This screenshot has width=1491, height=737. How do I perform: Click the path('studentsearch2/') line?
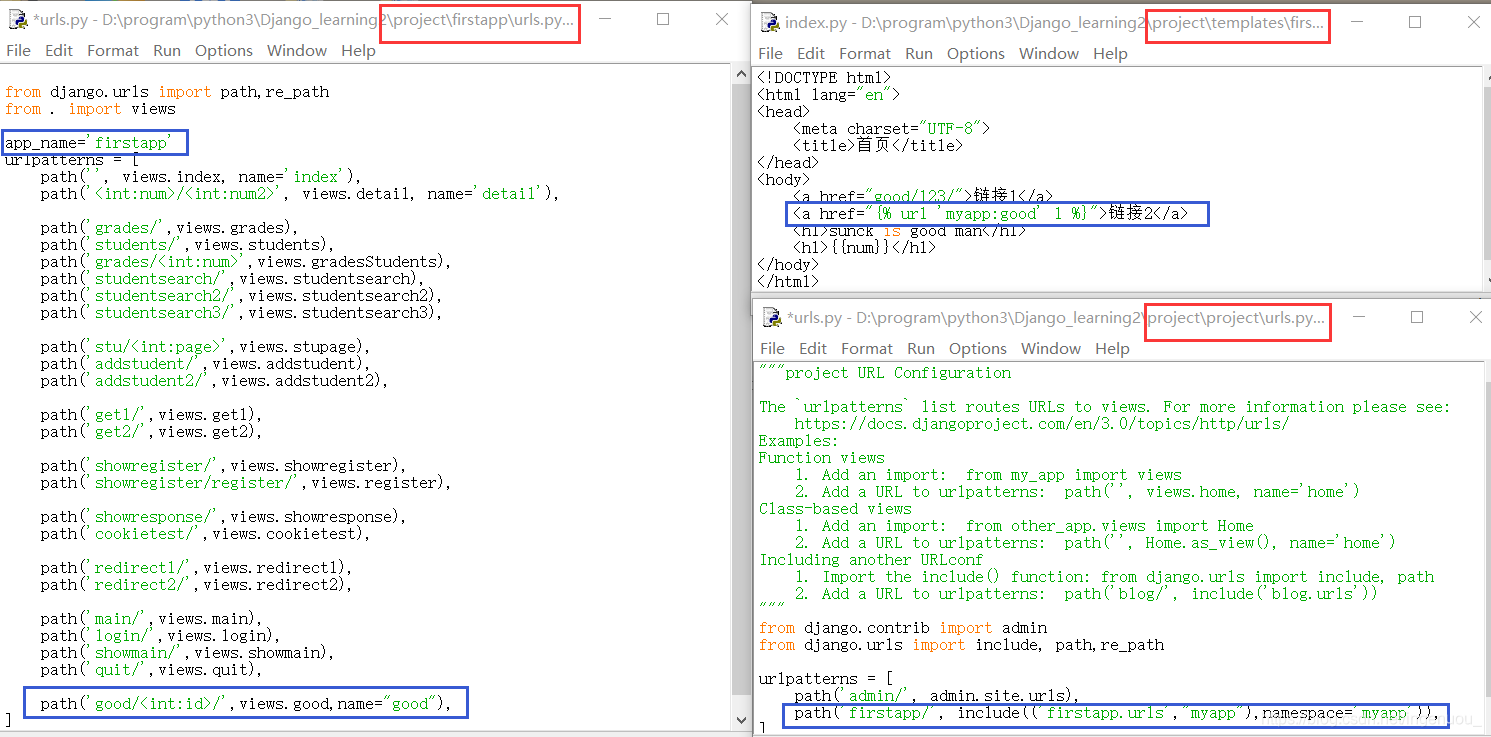click(241, 296)
